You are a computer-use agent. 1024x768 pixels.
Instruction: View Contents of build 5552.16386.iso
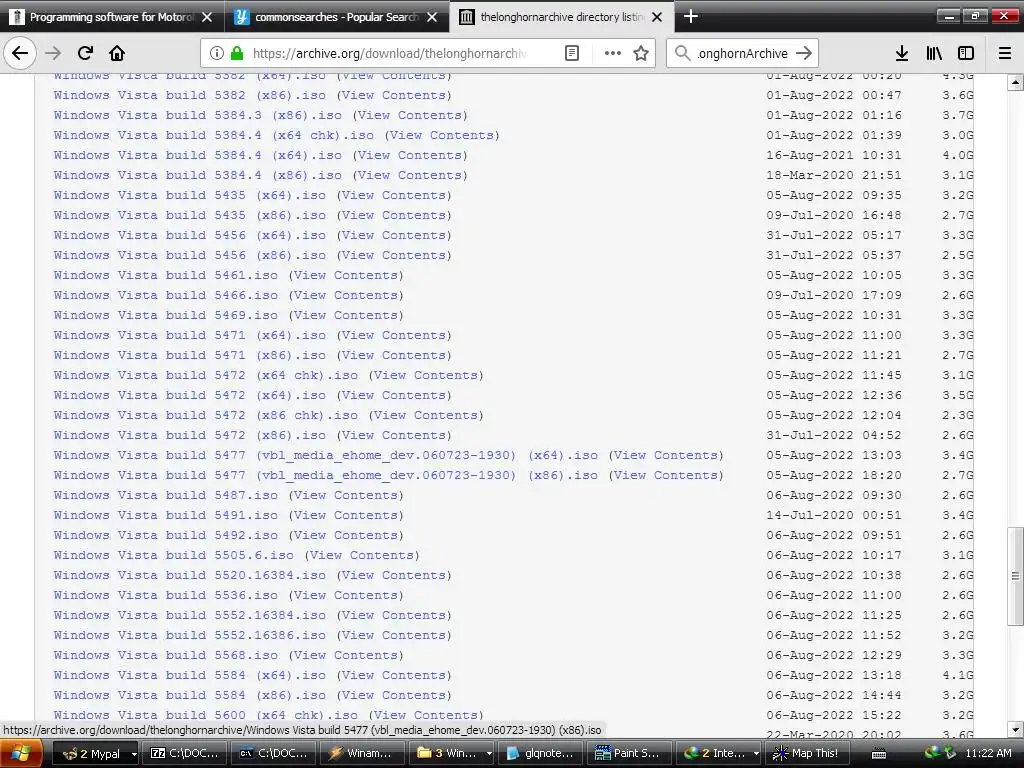tap(394, 635)
